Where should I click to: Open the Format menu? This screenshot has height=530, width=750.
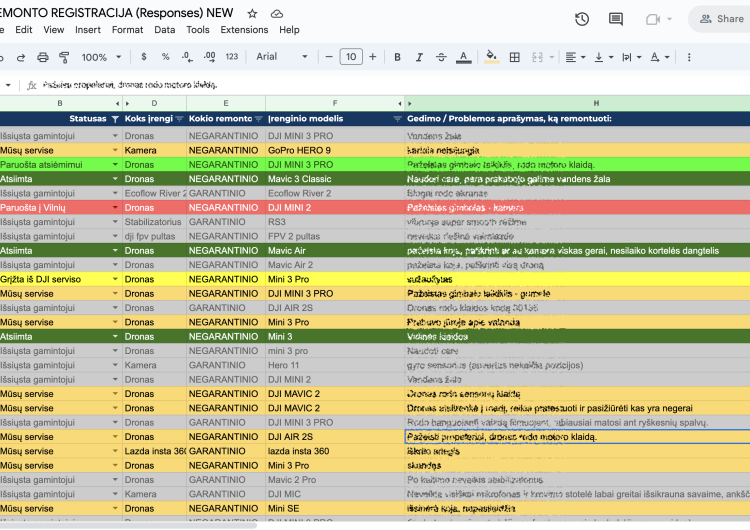point(127,30)
